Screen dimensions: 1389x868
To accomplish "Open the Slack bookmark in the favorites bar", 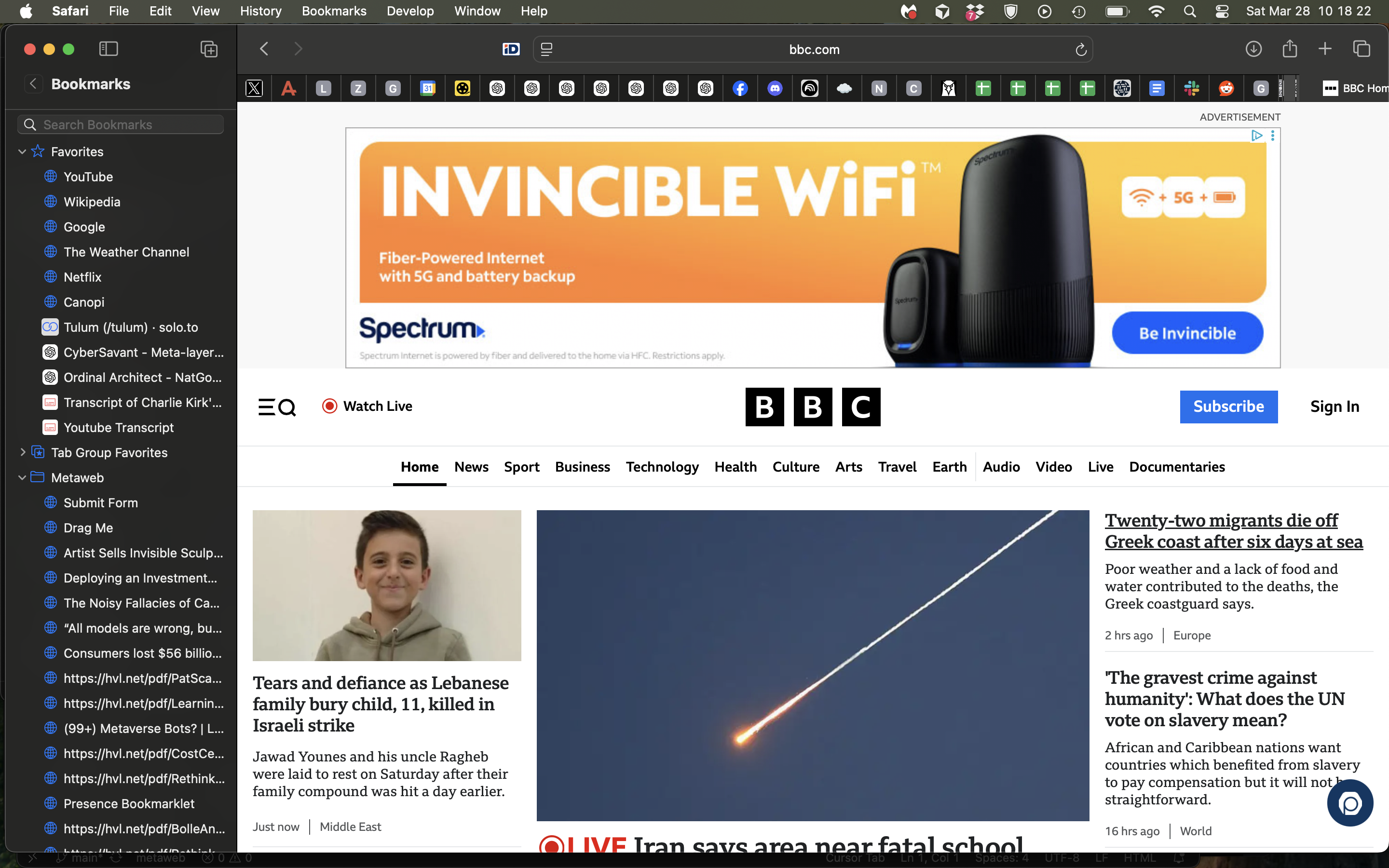I will (1192, 88).
